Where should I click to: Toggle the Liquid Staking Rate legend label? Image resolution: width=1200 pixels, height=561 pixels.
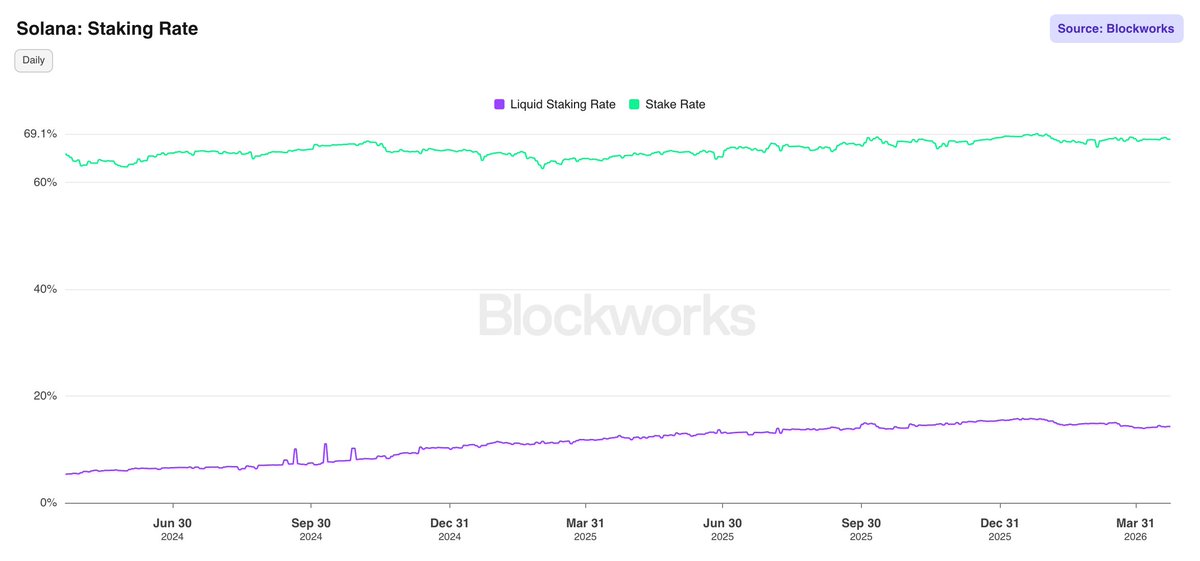[562, 104]
